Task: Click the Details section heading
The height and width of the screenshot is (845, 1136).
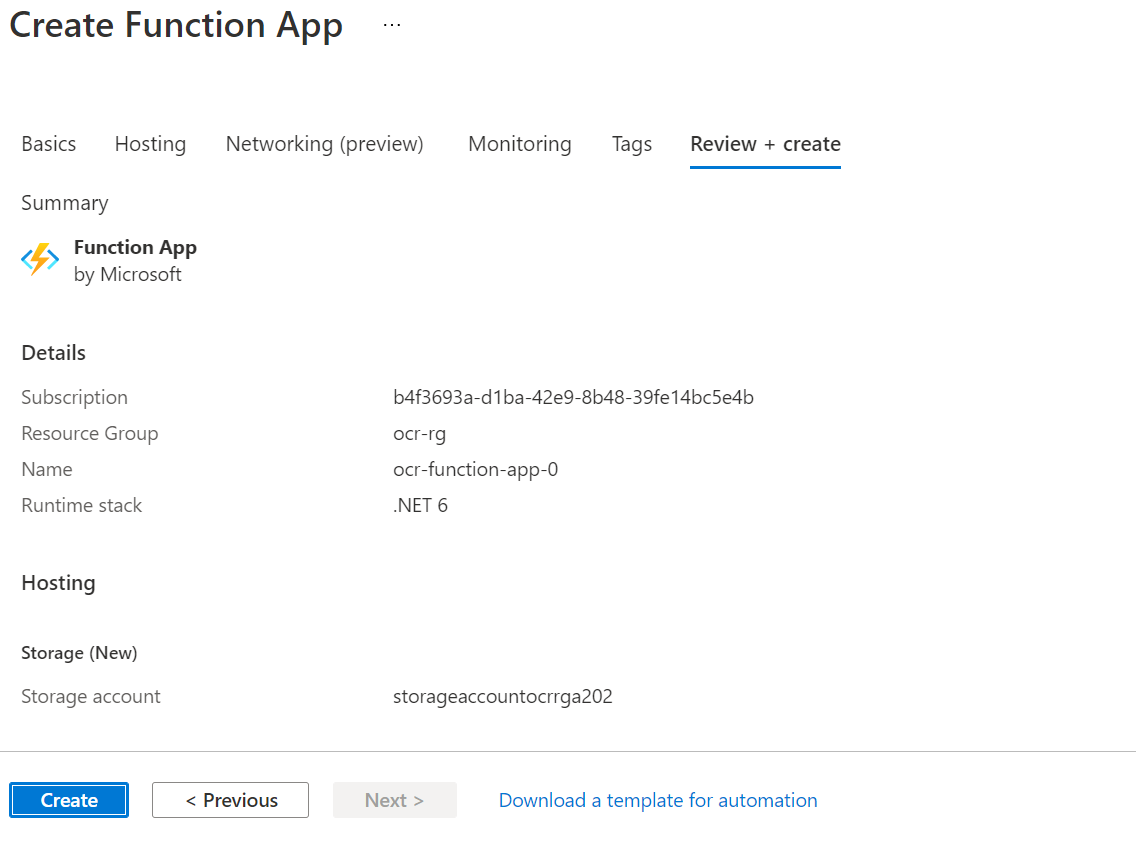Action: [54, 353]
